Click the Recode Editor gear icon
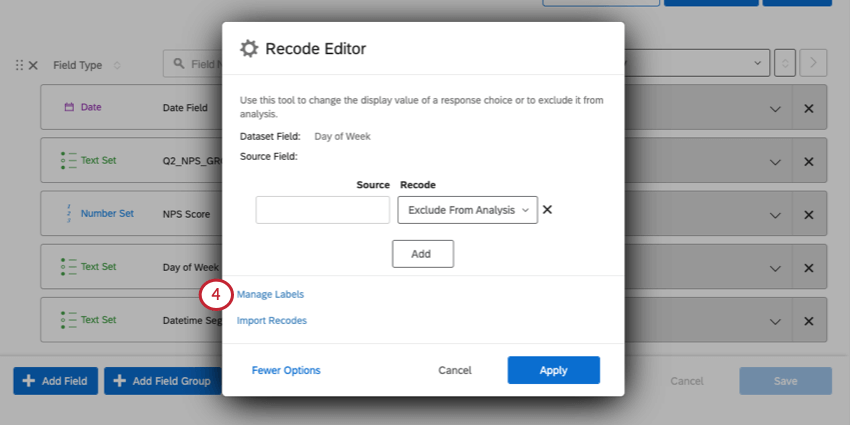The width and height of the screenshot is (850, 425). tap(249, 49)
